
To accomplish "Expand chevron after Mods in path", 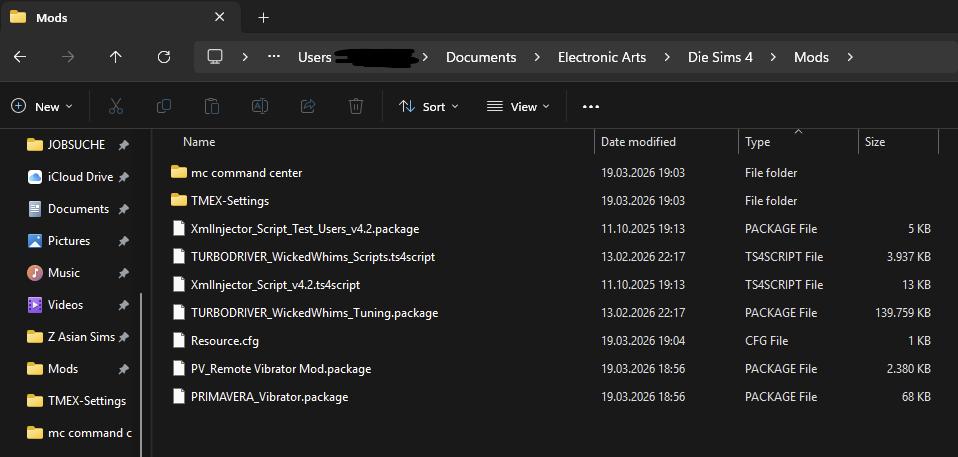I will coord(850,57).
